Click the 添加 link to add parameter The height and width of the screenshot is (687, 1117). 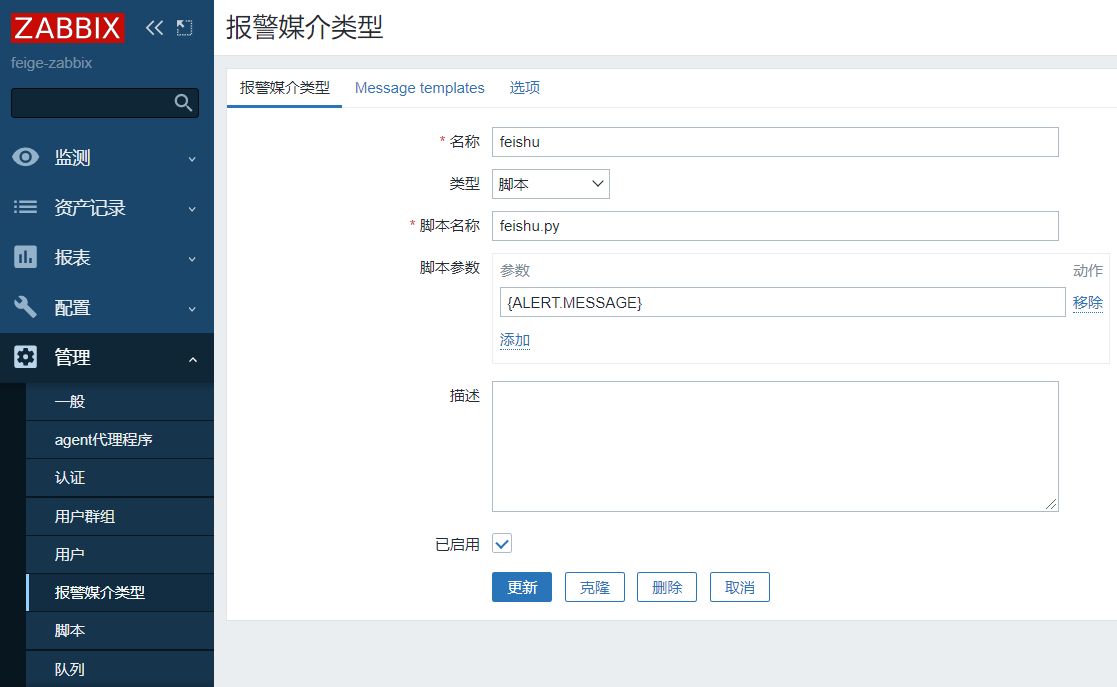(x=515, y=340)
